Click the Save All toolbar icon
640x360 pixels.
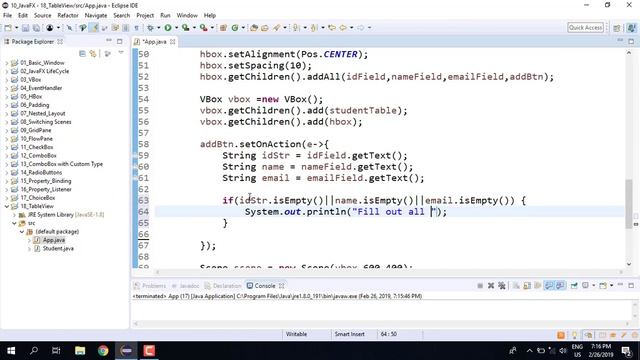click(36, 28)
